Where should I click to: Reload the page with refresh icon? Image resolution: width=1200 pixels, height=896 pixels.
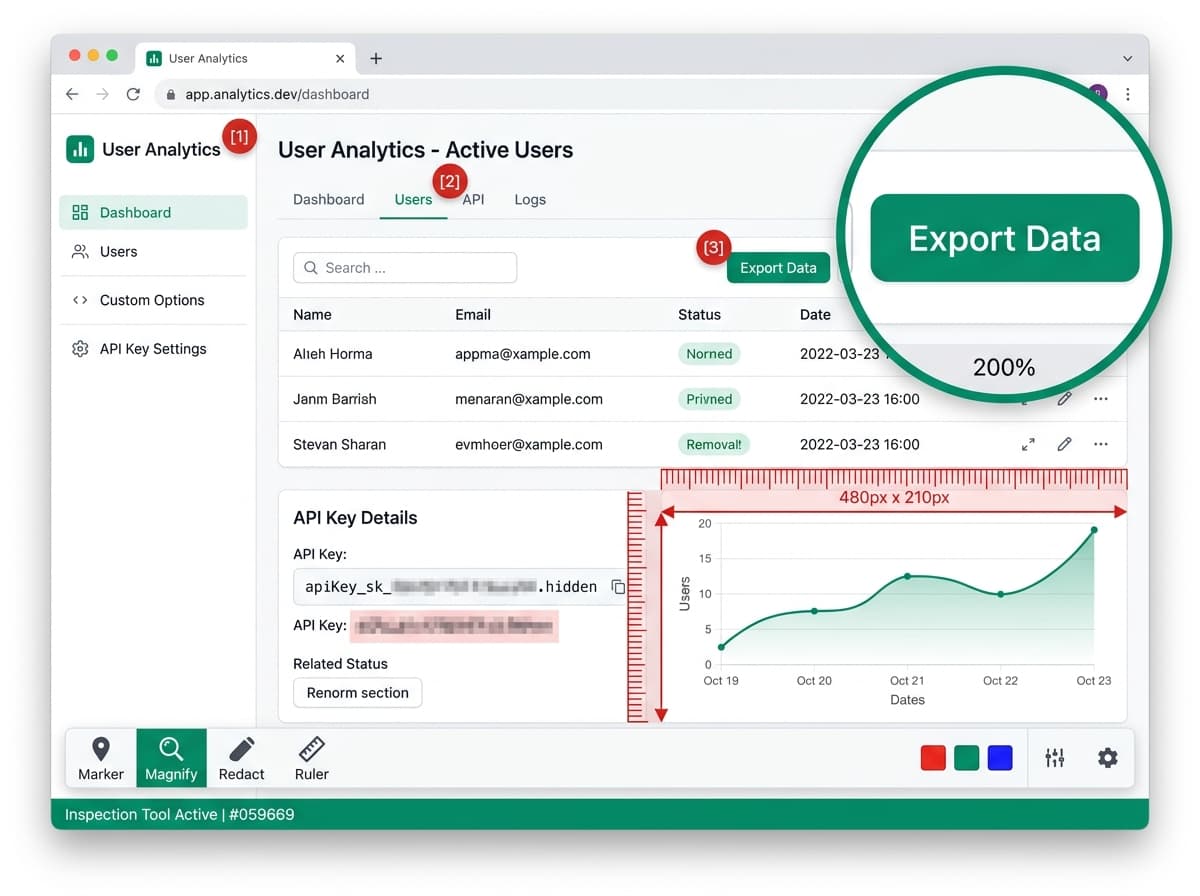pos(133,94)
